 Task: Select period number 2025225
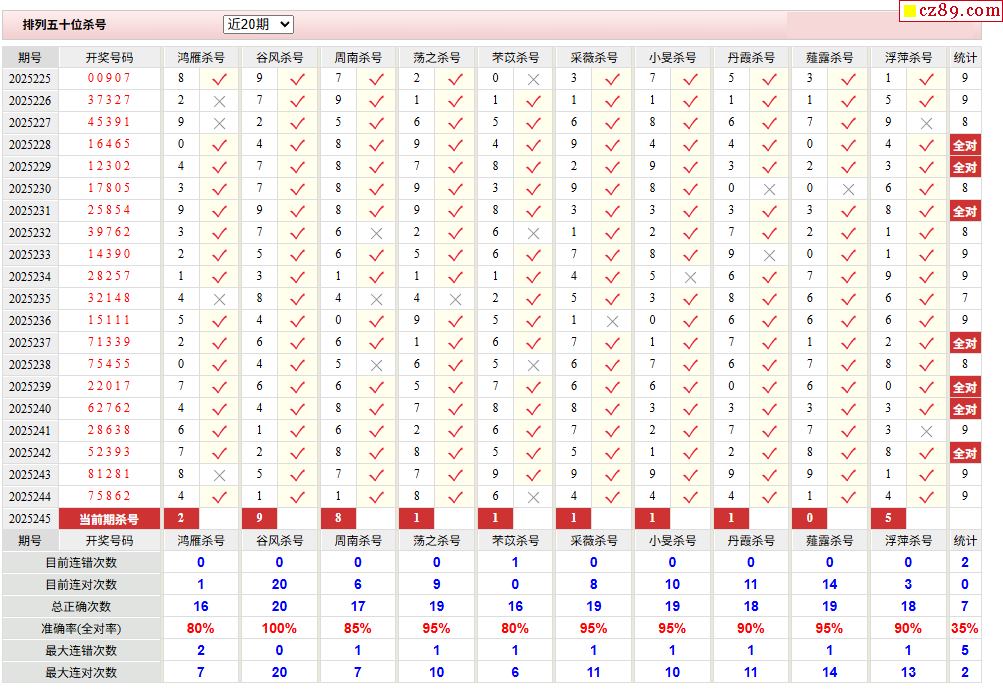[x=29, y=79]
